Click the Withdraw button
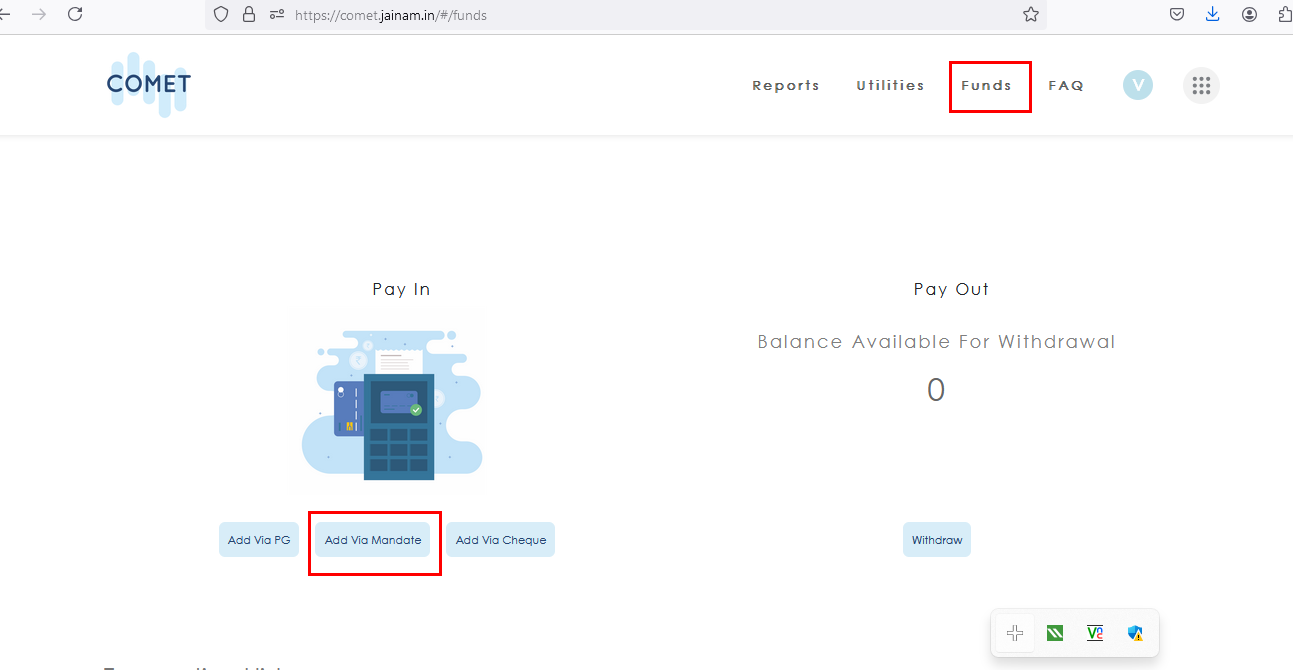Screen dimensions: 1293x670 pyautogui.click(x=936, y=540)
